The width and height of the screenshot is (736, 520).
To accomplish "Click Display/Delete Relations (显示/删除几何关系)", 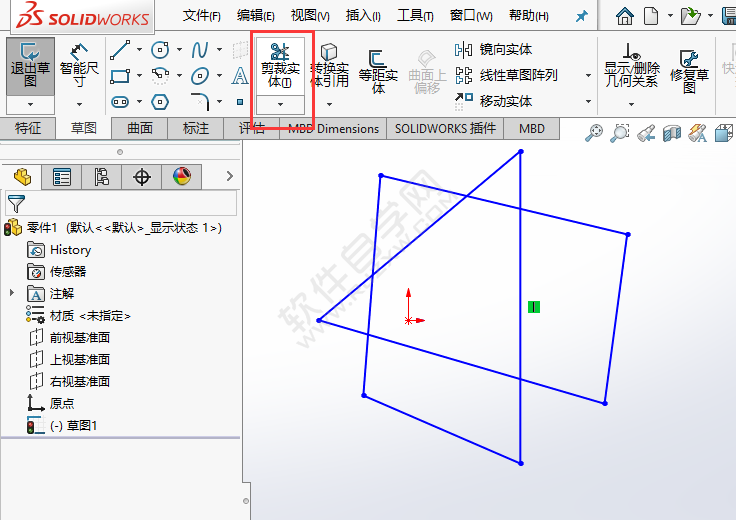I will pyautogui.click(x=632, y=66).
